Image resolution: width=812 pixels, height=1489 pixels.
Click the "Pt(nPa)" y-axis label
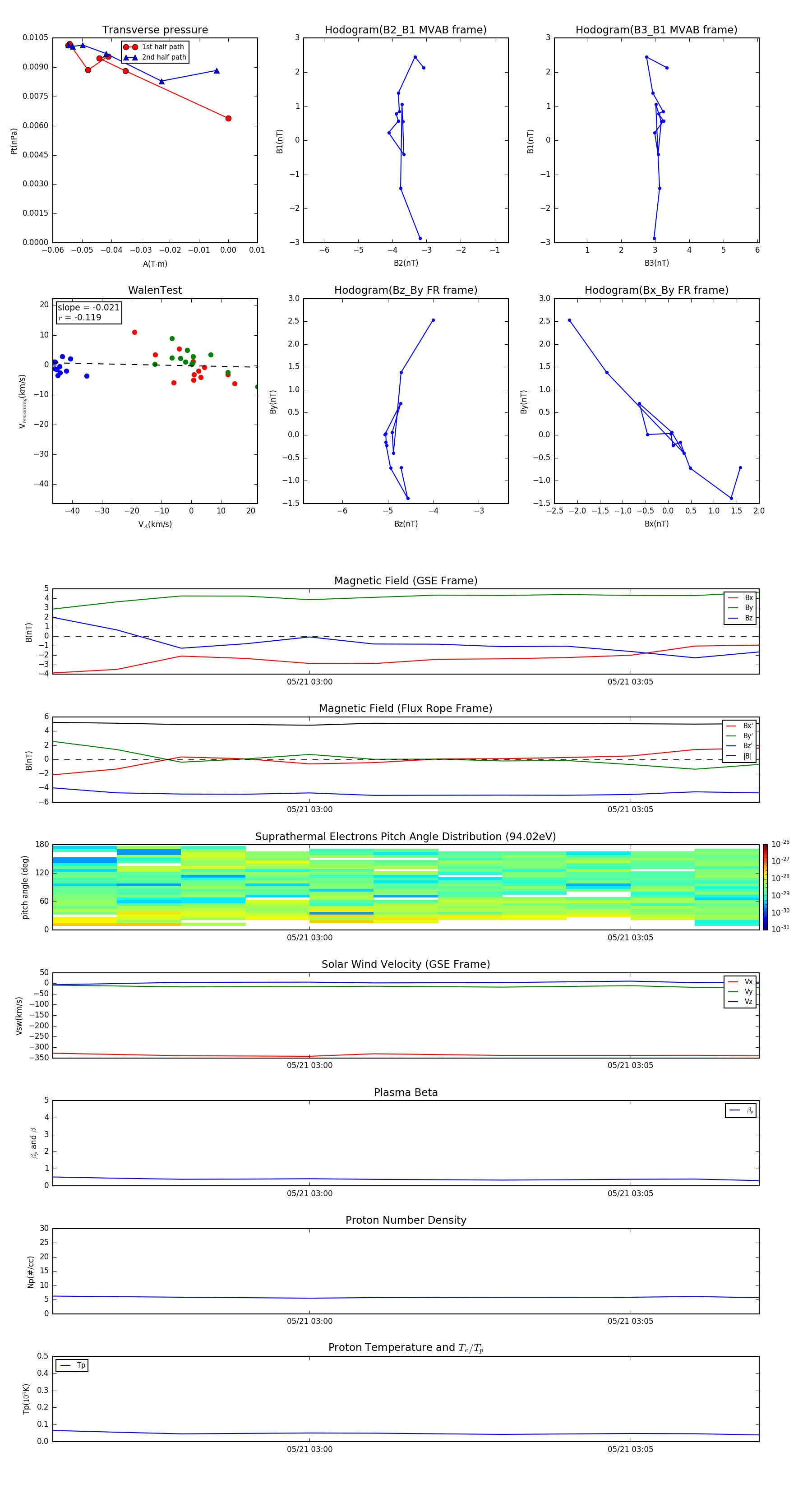point(14,141)
